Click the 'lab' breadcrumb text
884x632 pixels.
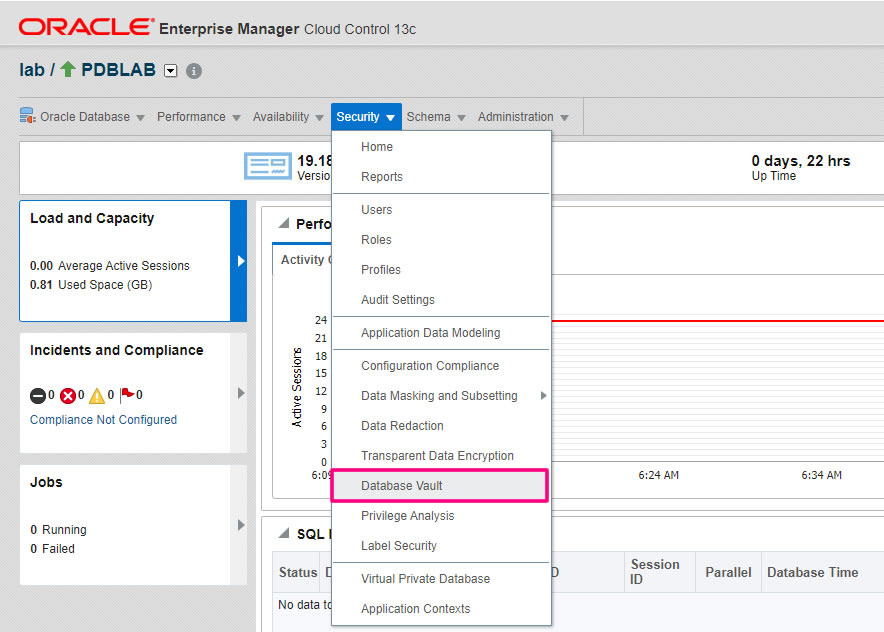click(32, 69)
